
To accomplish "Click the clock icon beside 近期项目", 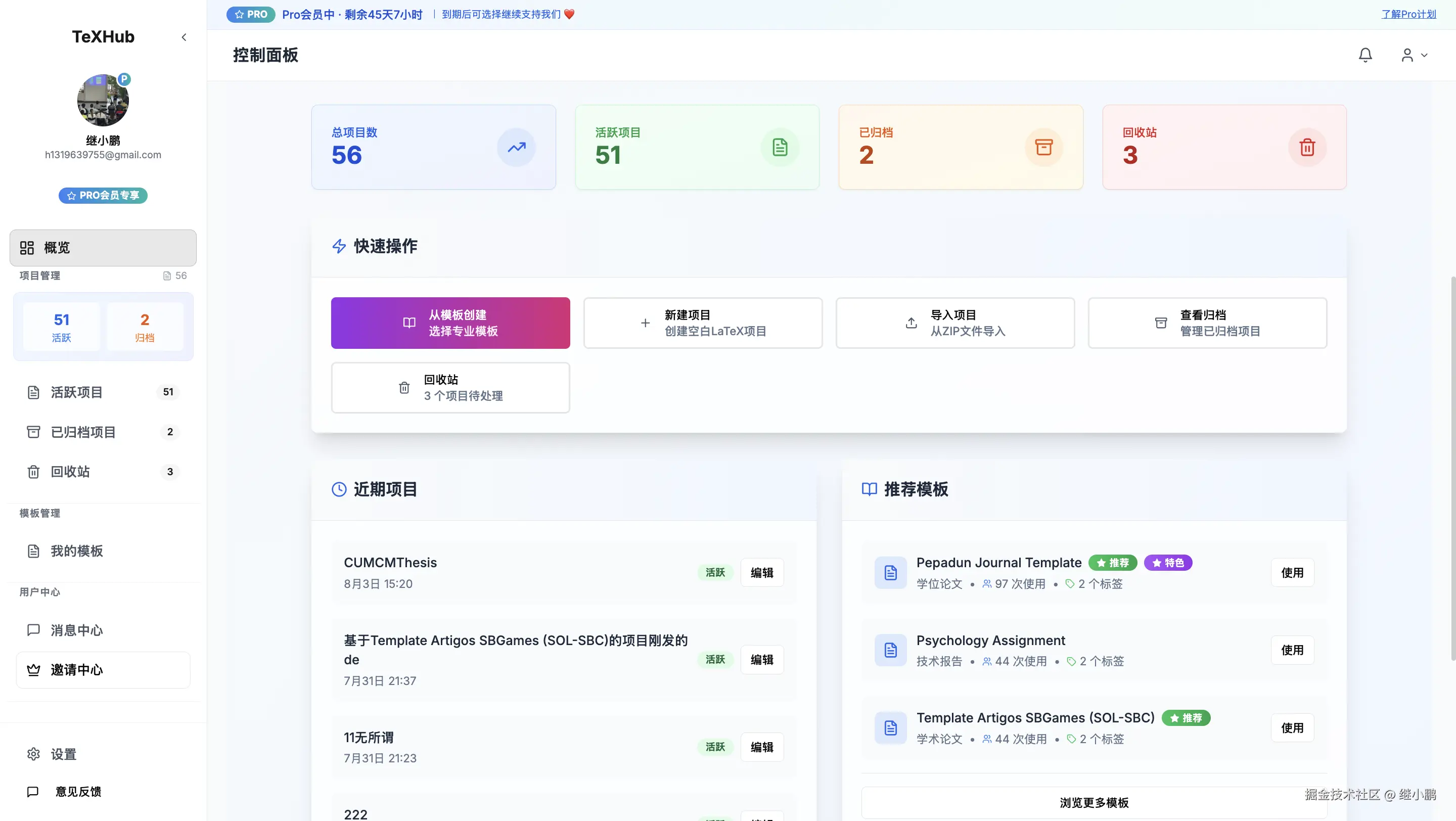I will click(339, 489).
